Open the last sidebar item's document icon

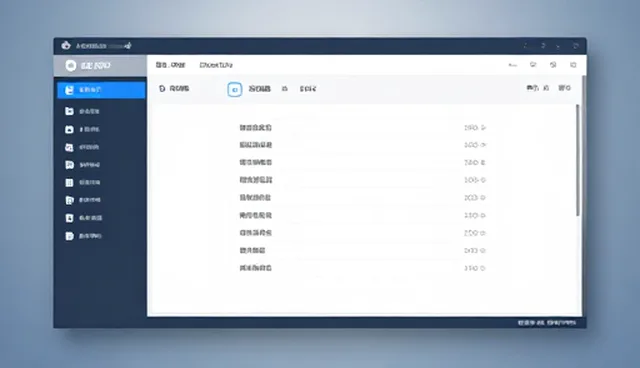[69, 236]
